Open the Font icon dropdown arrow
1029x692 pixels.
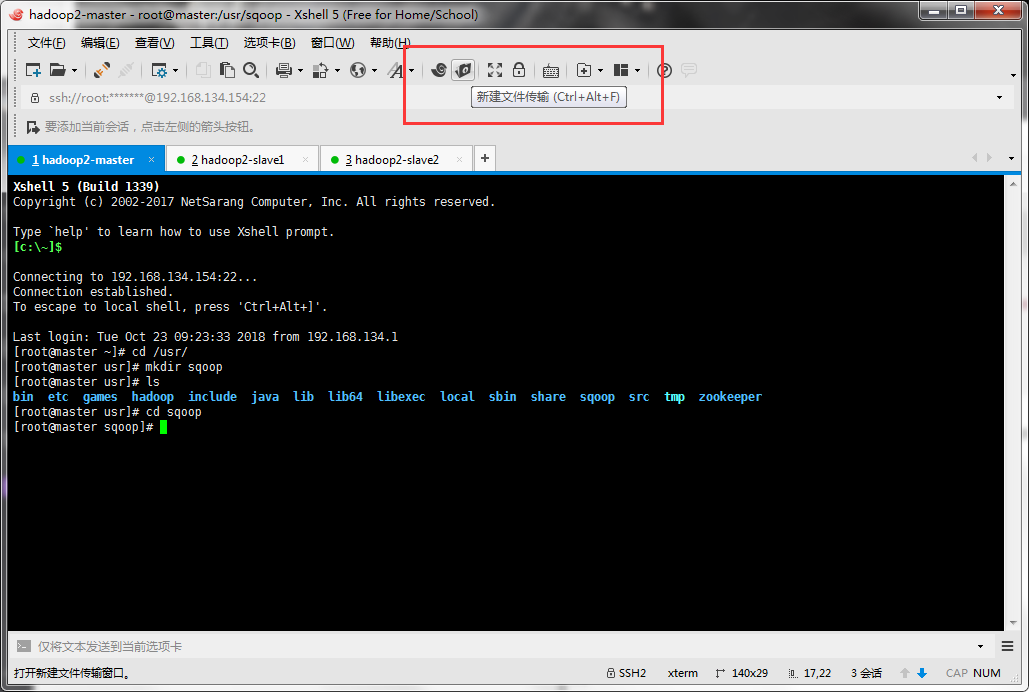(x=411, y=71)
